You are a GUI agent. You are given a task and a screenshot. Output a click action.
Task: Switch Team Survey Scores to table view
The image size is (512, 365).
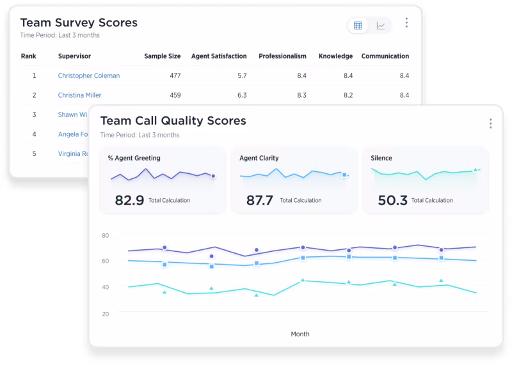click(358, 26)
